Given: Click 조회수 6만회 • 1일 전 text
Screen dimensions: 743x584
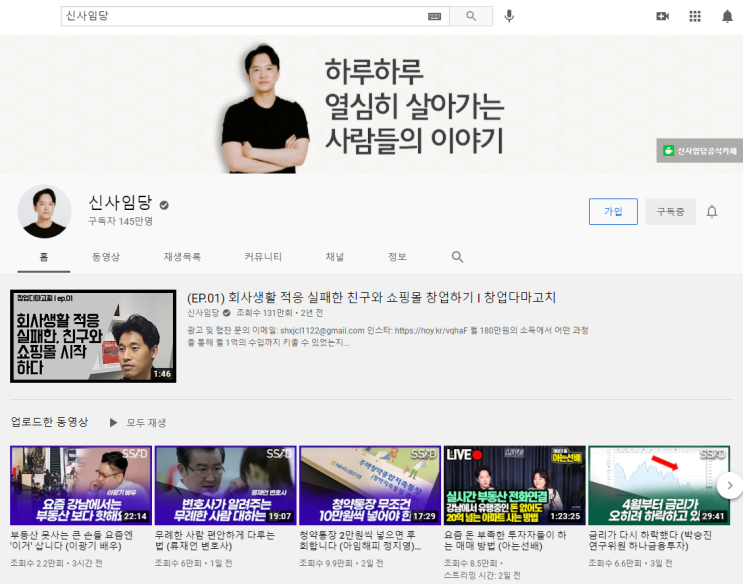Looking at the screenshot, I should point(193,563).
